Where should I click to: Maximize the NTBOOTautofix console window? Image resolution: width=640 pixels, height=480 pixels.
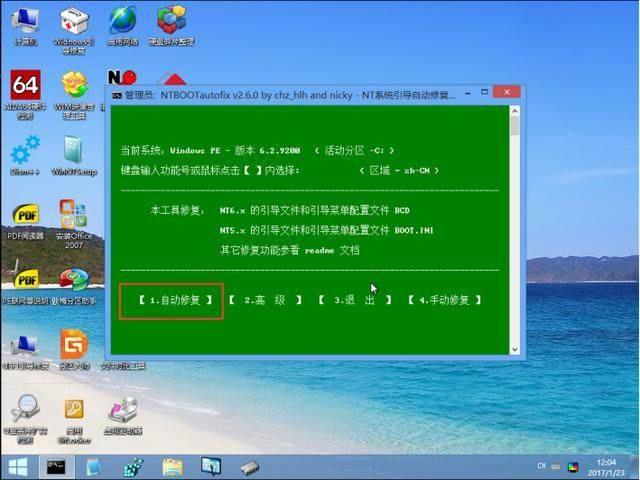pyautogui.click(x=484, y=93)
